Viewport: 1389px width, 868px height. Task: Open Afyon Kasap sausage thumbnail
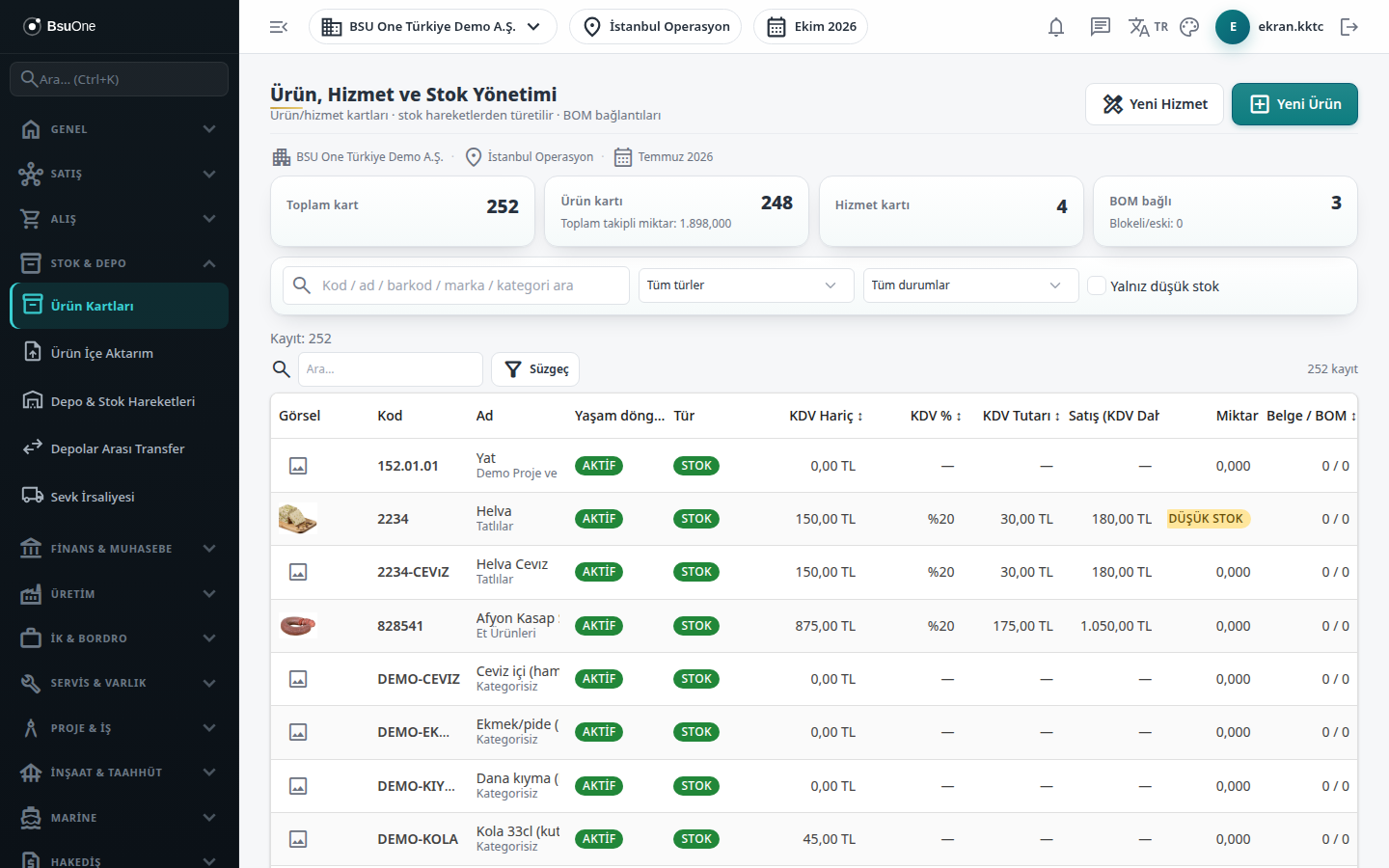[298, 626]
